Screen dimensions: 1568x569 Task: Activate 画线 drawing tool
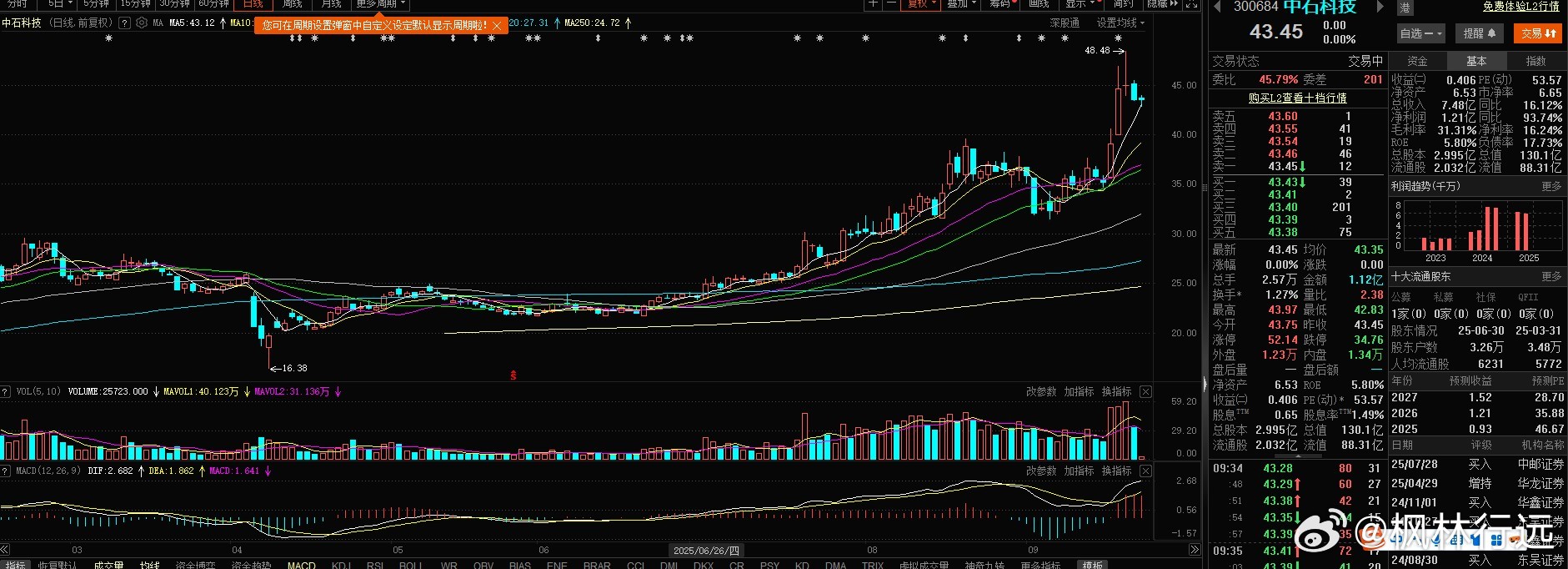[1039, 4]
